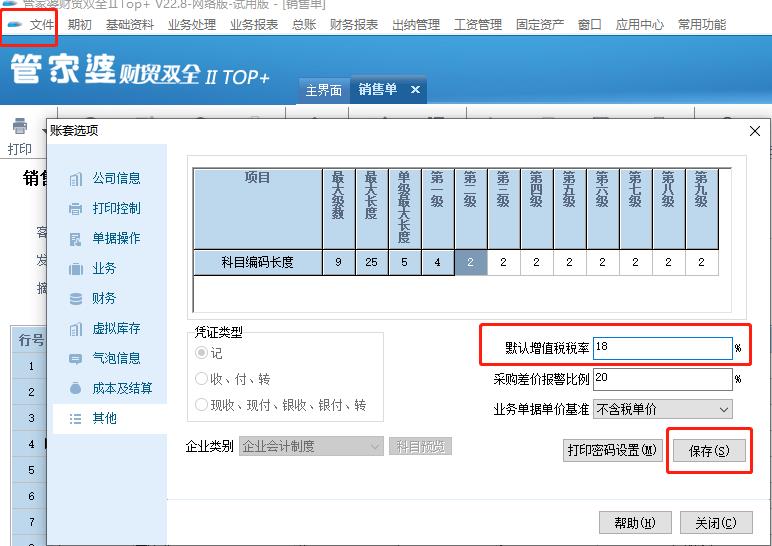Click the 成本及结算 bag icon
Screen dimensions: 772x546
[75, 388]
